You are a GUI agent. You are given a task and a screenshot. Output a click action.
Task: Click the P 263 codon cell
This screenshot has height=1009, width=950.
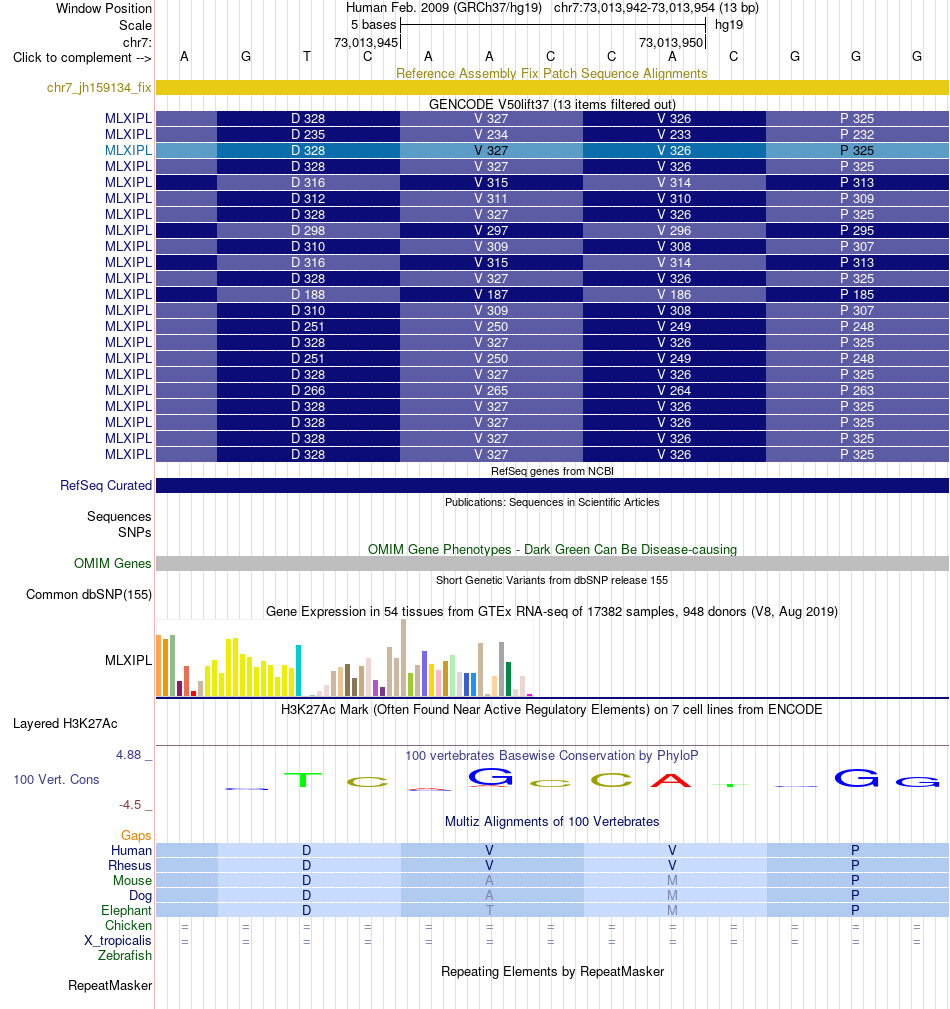[857, 391]
